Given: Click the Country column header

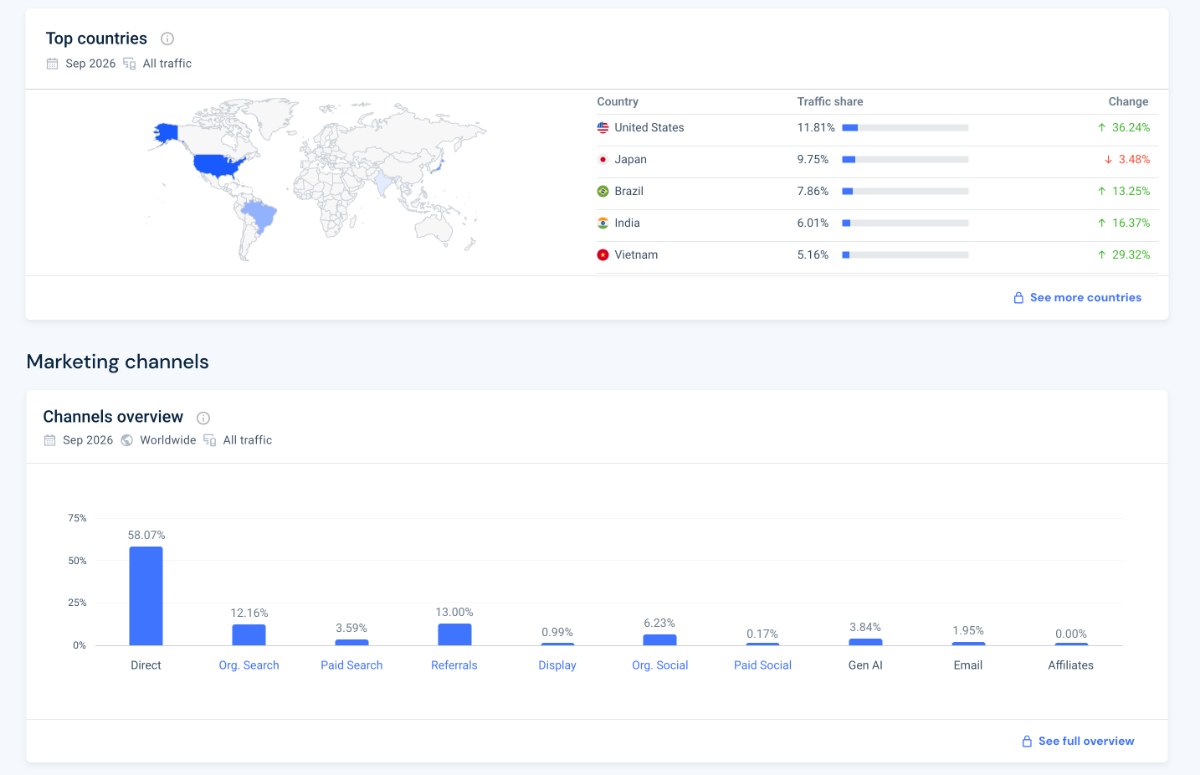Looking at the screenshot, I should pos(618,102).
